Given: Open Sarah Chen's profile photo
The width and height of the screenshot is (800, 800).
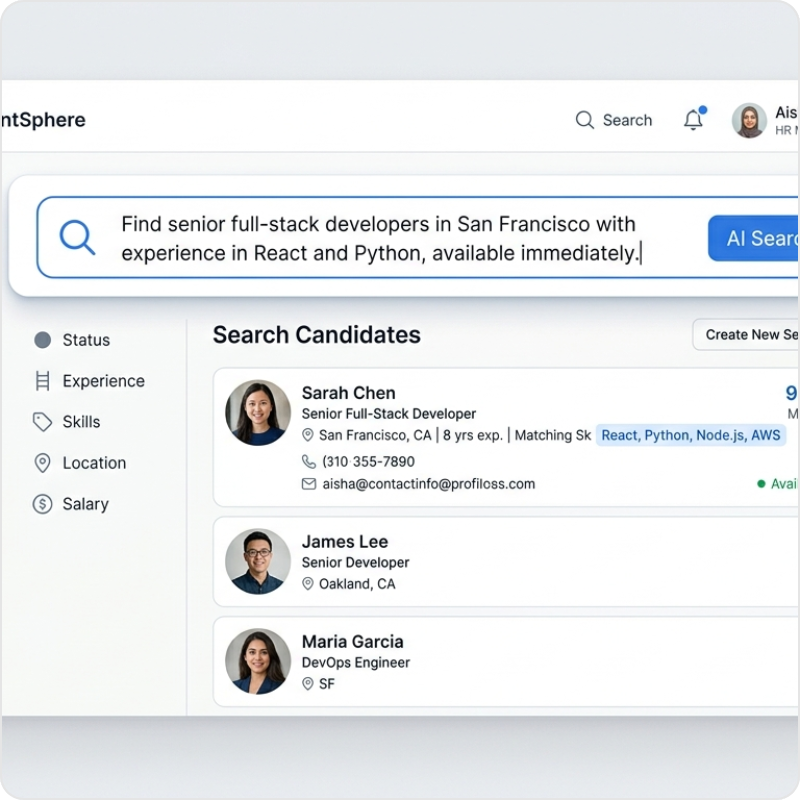Looking at the screenshot, I should 258,413.
